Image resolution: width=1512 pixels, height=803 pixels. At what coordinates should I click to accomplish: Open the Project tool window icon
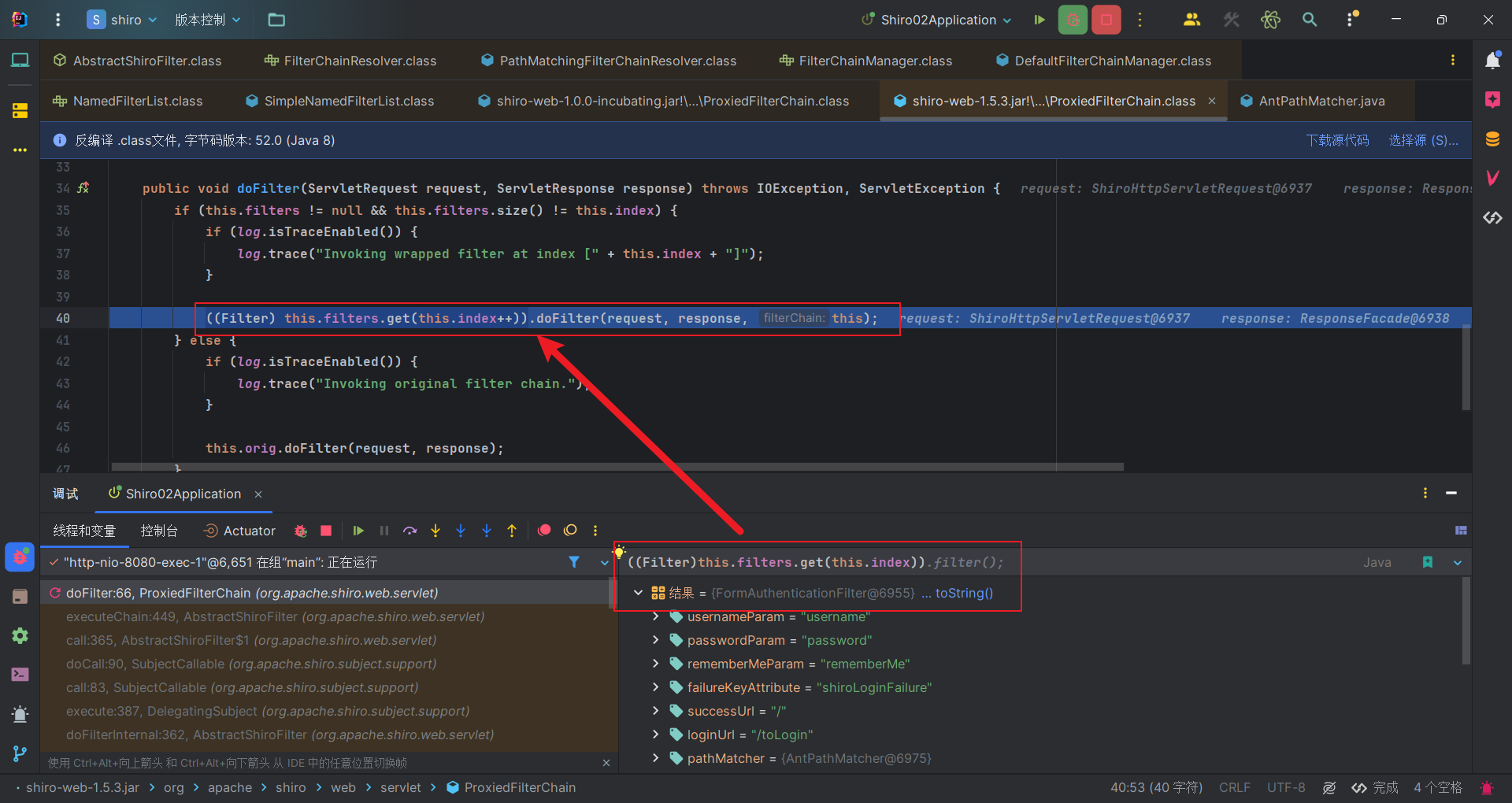point(20,61)
